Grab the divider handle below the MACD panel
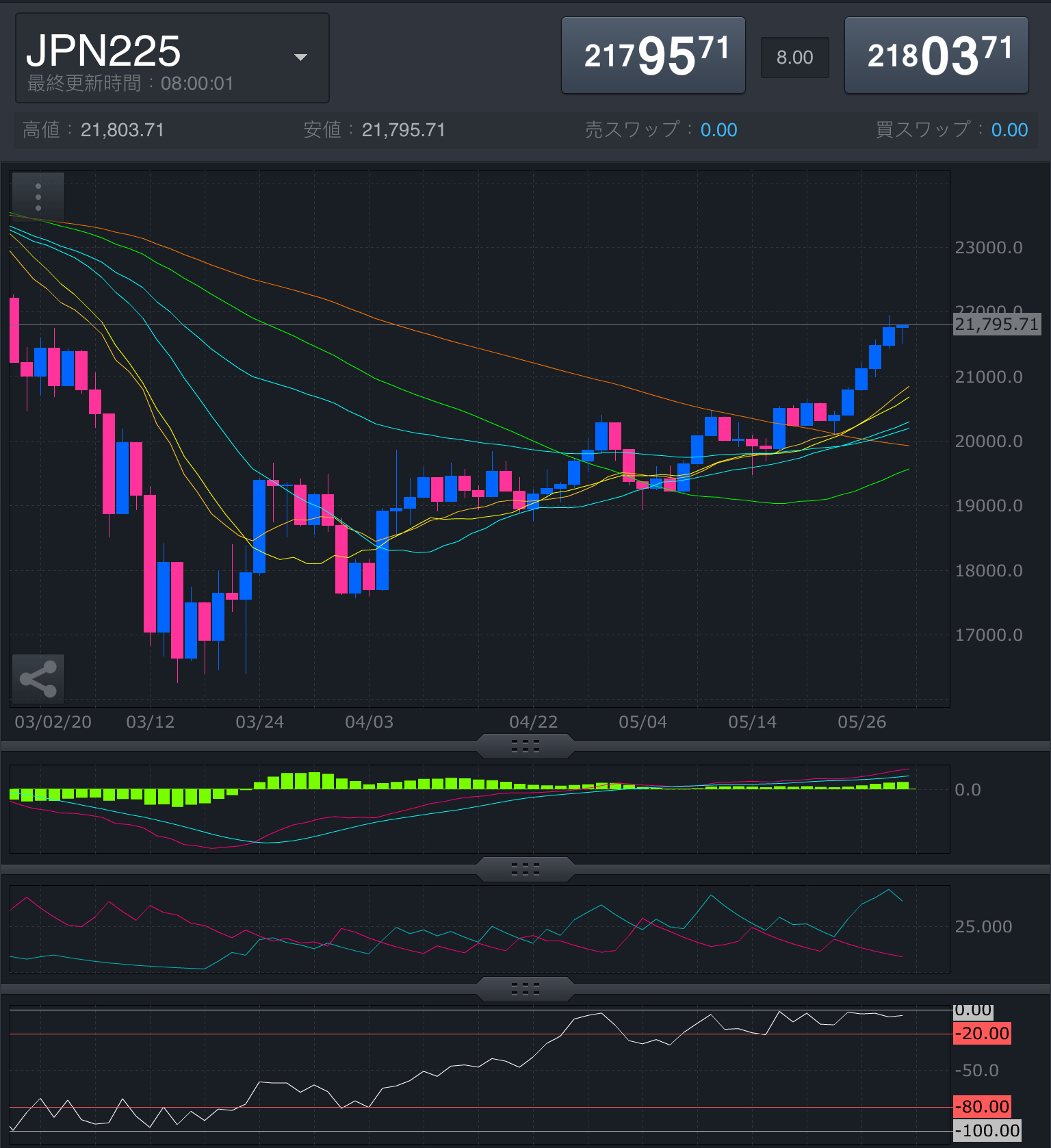Screen dimensions: 1051x1148 (x=525, y=869)
